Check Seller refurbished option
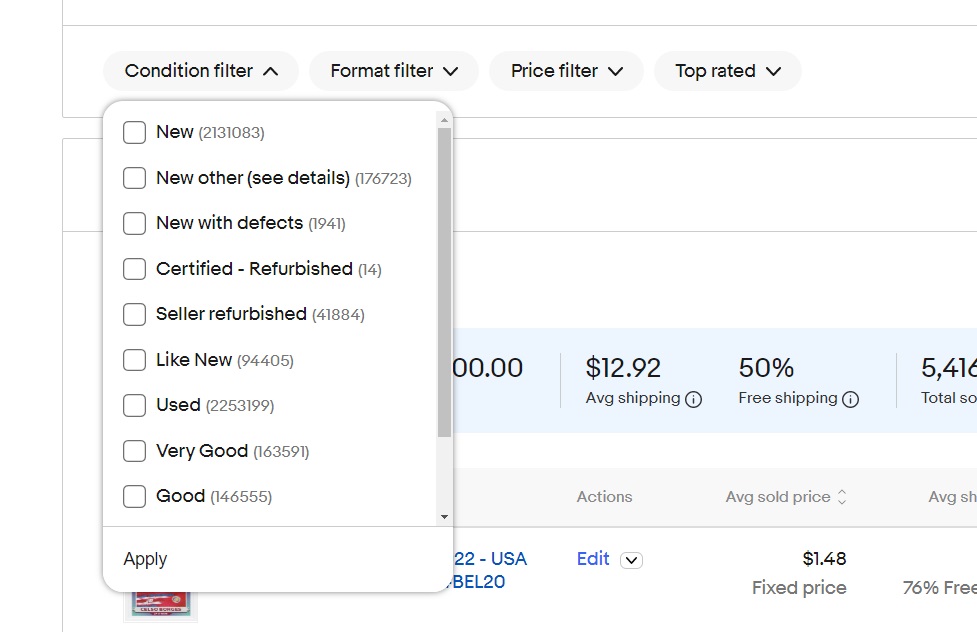Screen dimensions: 977x632 point(135,314)
